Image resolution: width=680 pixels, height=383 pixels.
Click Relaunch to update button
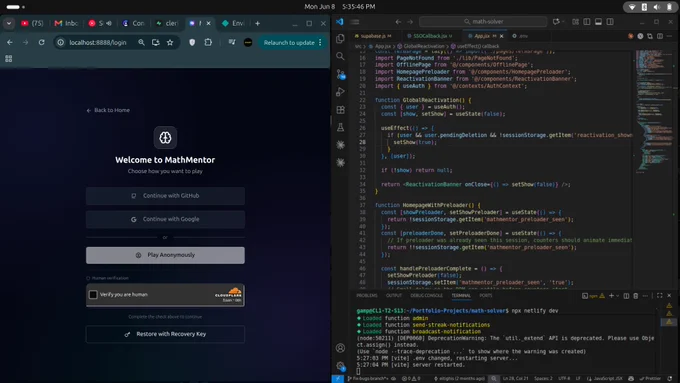[292, 43]
